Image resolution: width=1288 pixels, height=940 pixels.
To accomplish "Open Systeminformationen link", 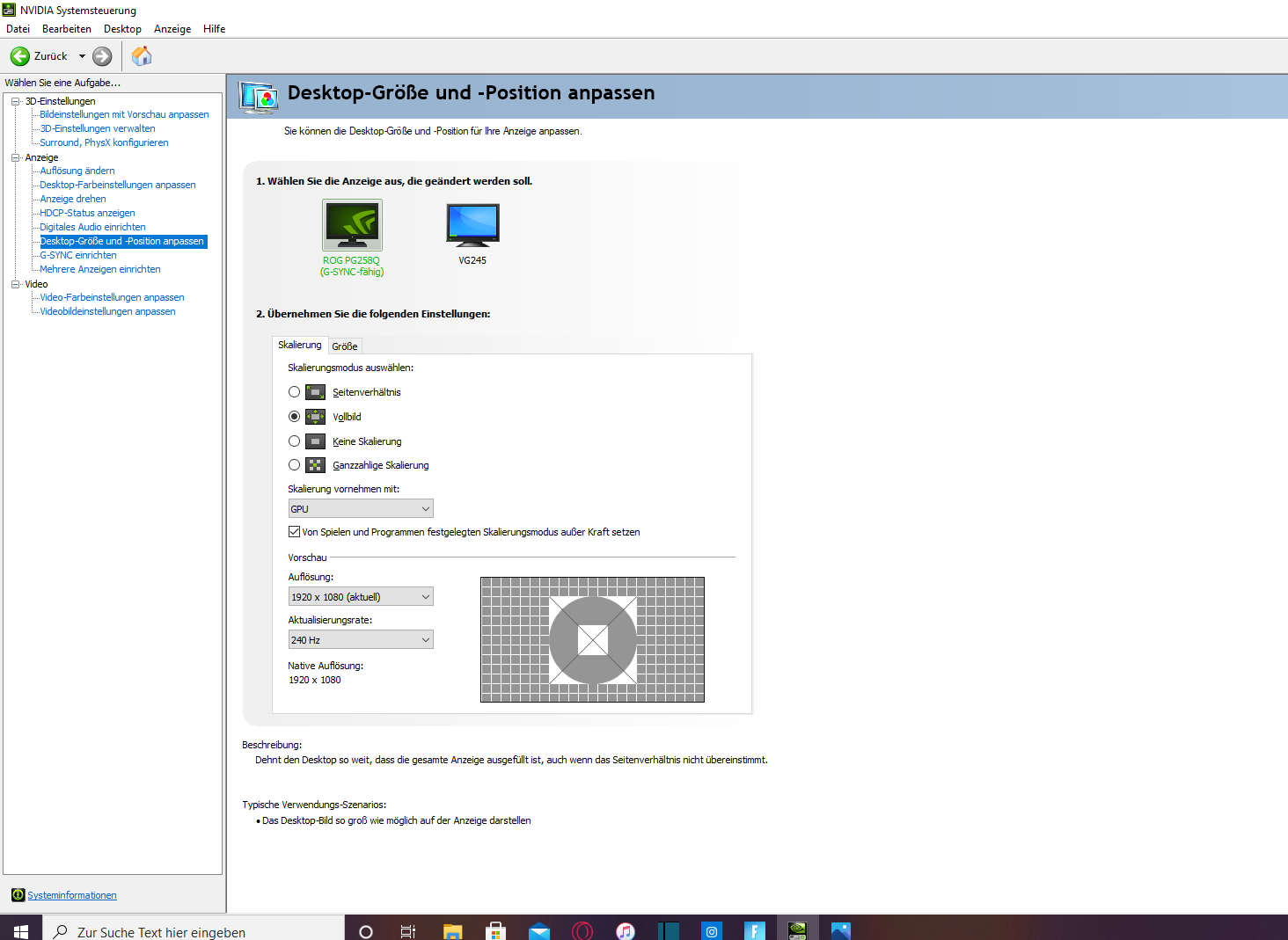I will [x=72, y=895].
